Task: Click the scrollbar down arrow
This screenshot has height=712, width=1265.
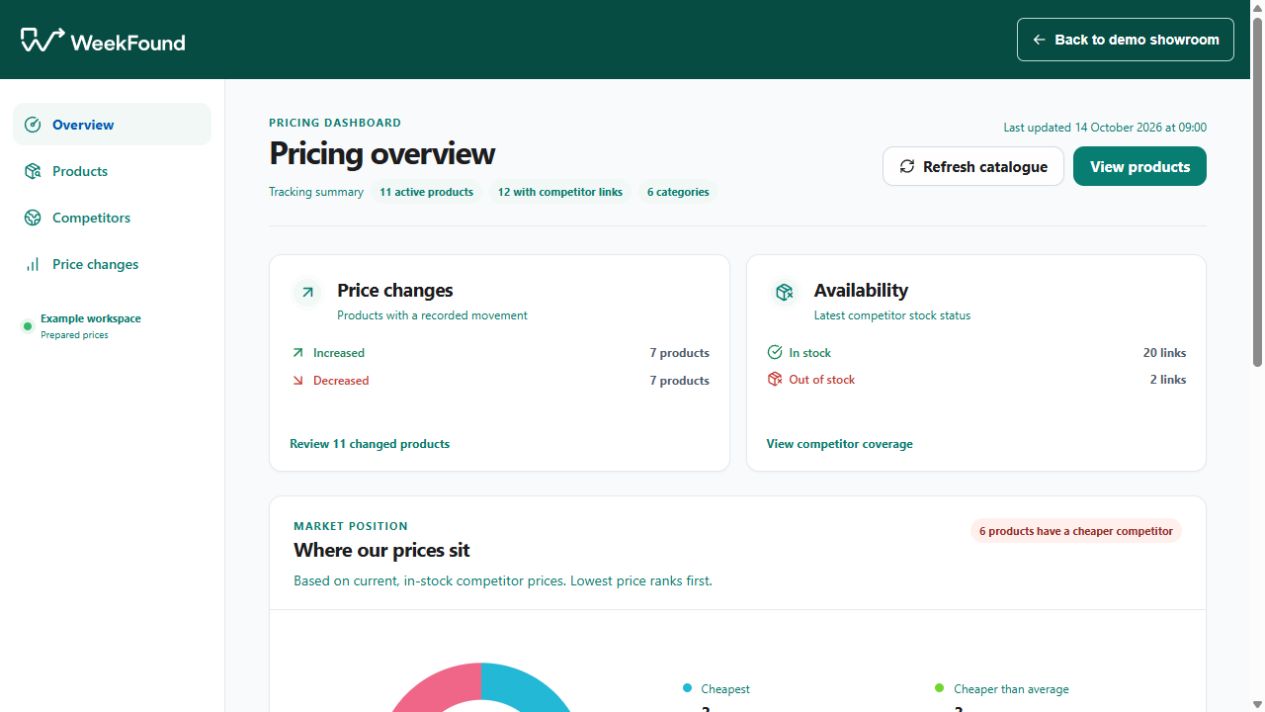Action: pos(1257,705)
